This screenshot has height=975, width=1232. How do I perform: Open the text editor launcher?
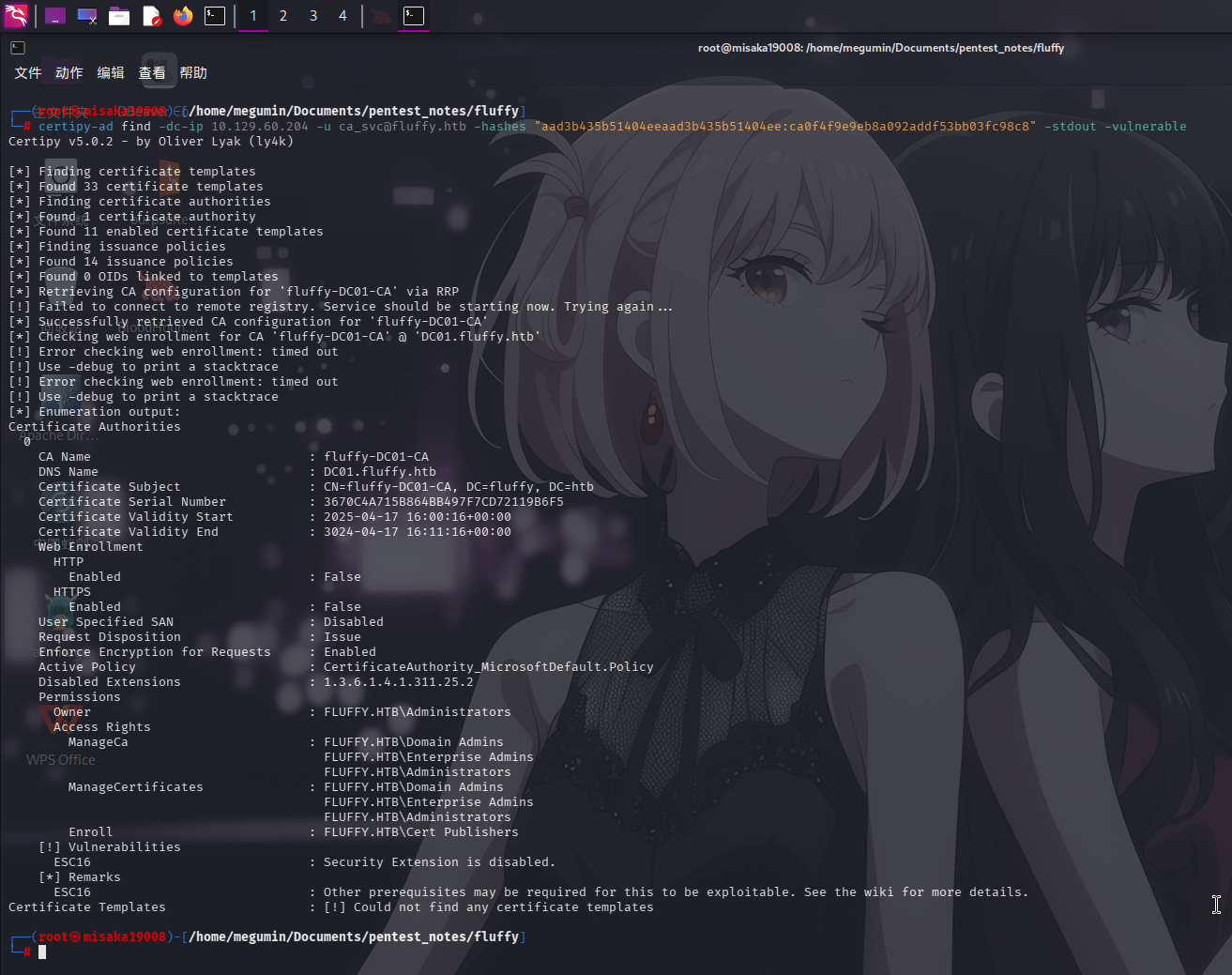click(x=151, y=16)
